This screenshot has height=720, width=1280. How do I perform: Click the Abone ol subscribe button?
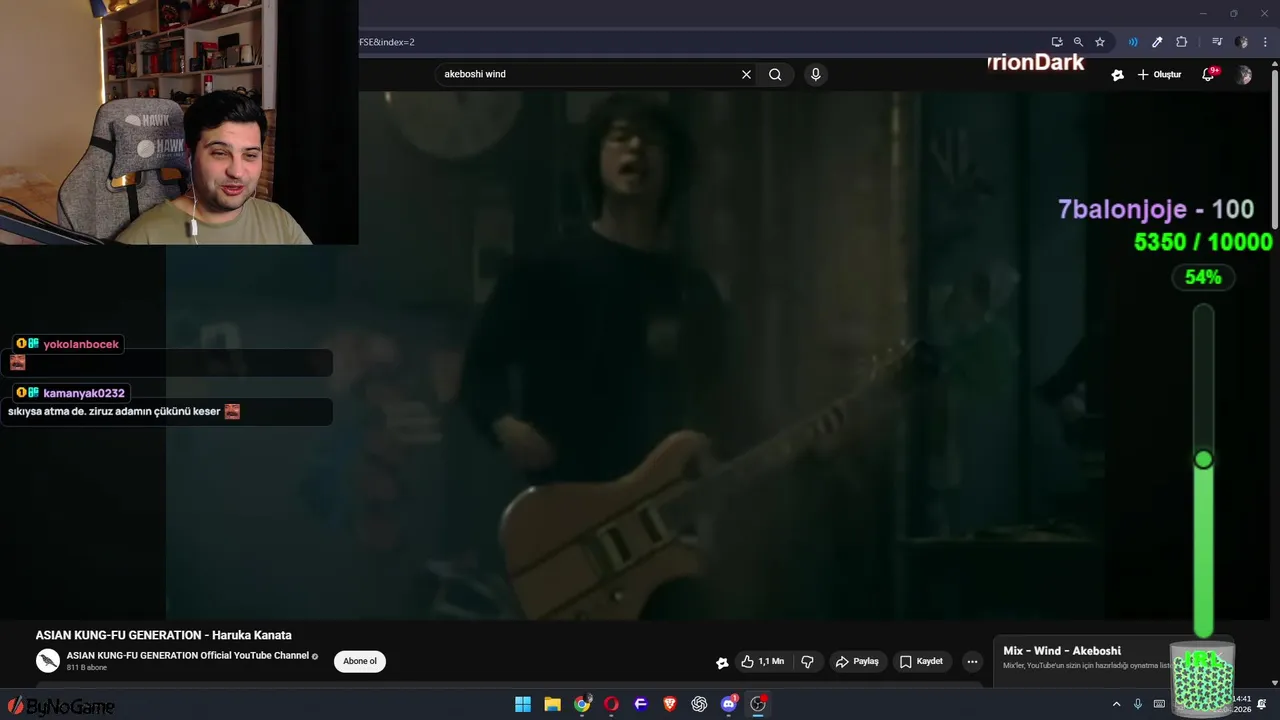click(x=360, y=661)
